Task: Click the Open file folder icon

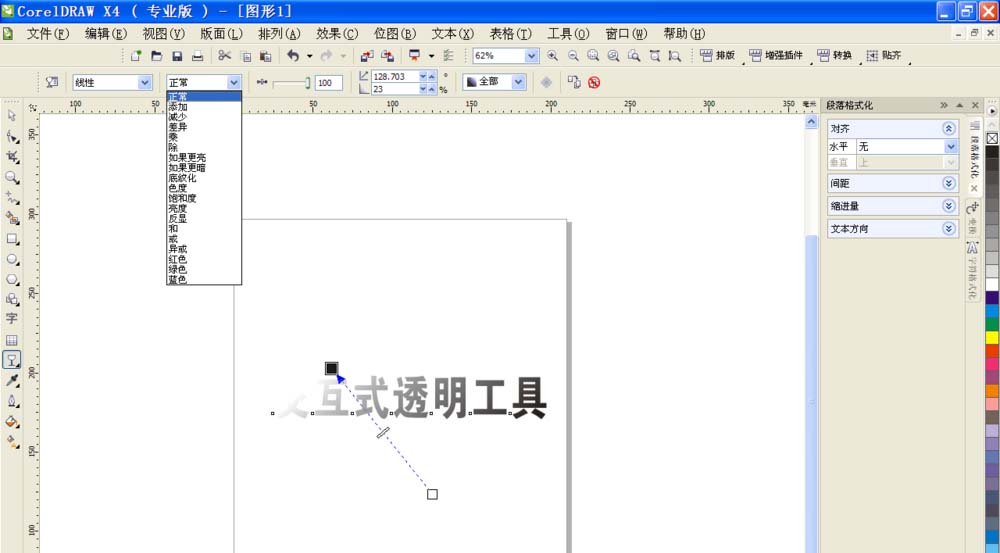Action: click(x=156, y=56)
